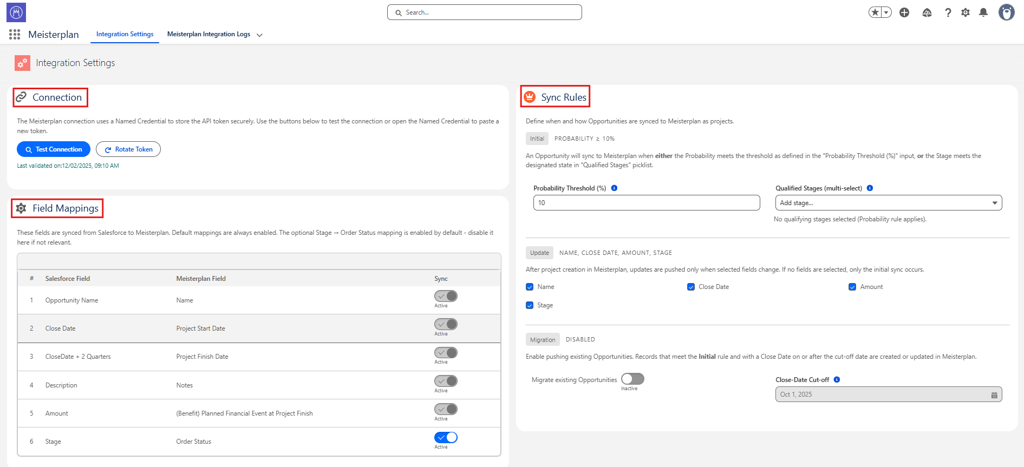Open the App Launcher grid icon
This screenshot has width=1024, height=467.
14,35
